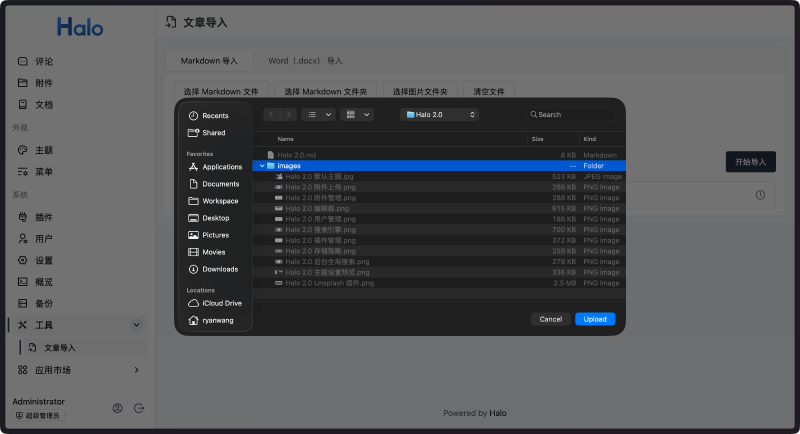Click the Search field in file dialog
This screenshot has width=800, height=434.
[573, 115]
